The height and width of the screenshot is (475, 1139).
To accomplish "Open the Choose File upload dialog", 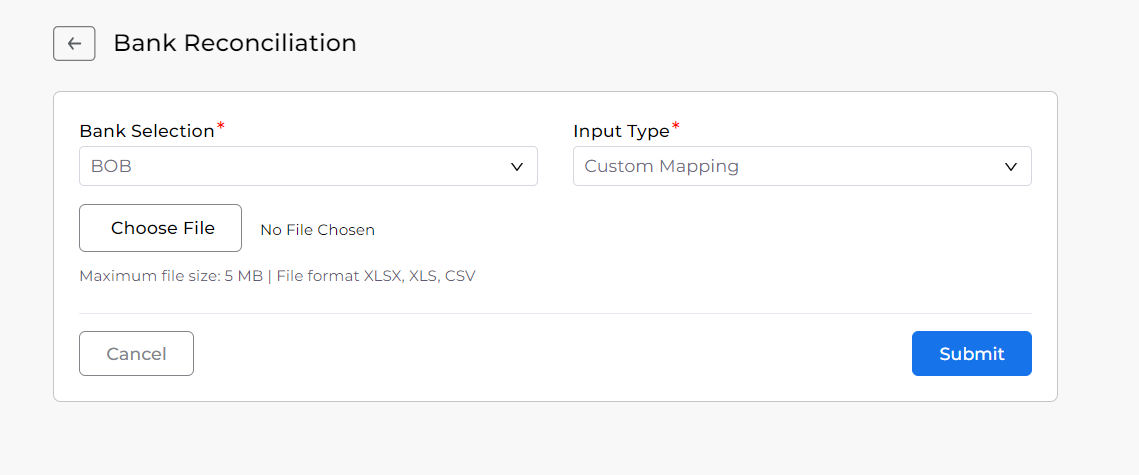I will click(161, 228).
